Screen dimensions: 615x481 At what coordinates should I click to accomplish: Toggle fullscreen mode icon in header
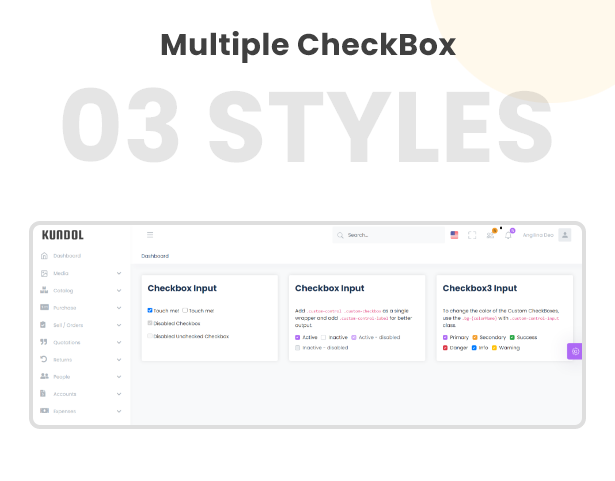pos(472,235)
